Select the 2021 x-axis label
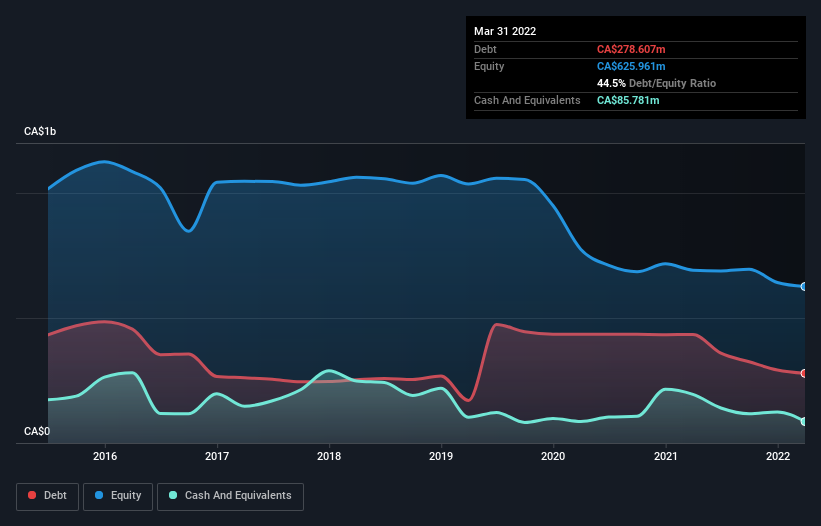The image size is (821, 526). click(x=665, y=456)
